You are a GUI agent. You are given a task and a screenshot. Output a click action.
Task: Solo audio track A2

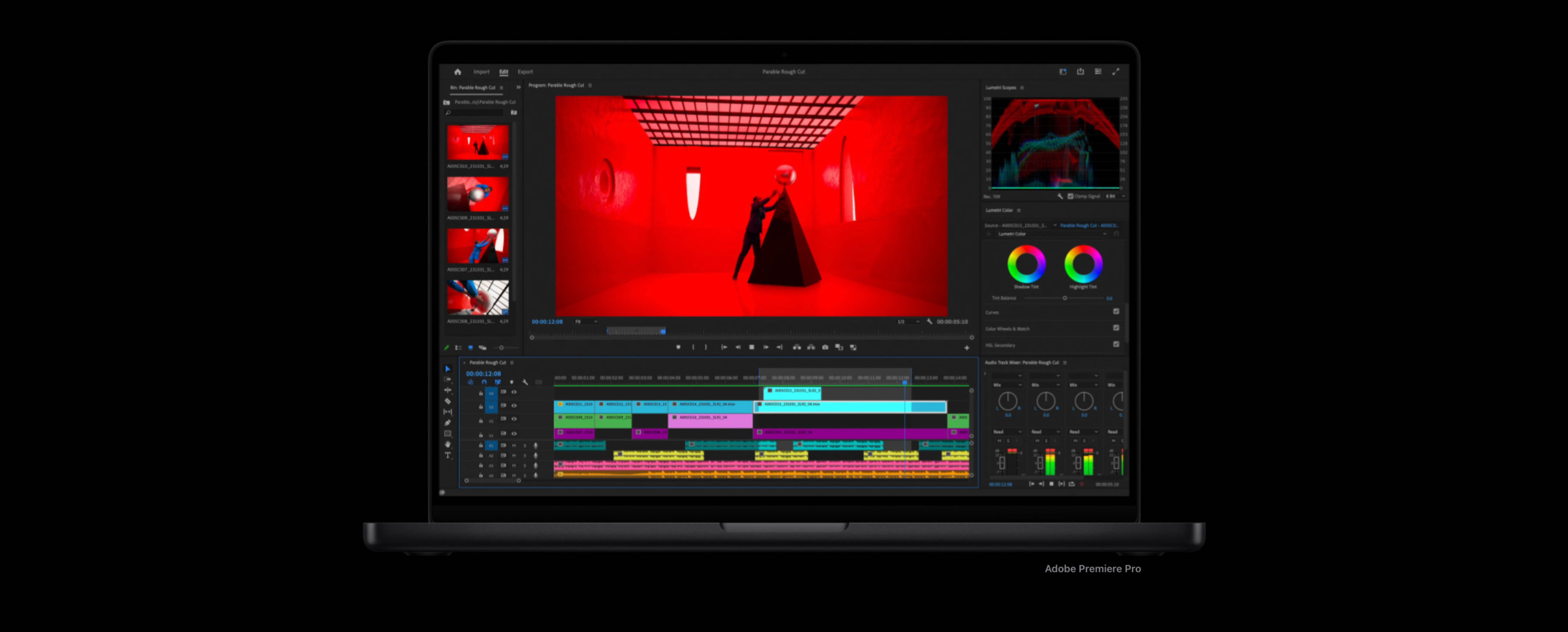click(x=525, y=456)
